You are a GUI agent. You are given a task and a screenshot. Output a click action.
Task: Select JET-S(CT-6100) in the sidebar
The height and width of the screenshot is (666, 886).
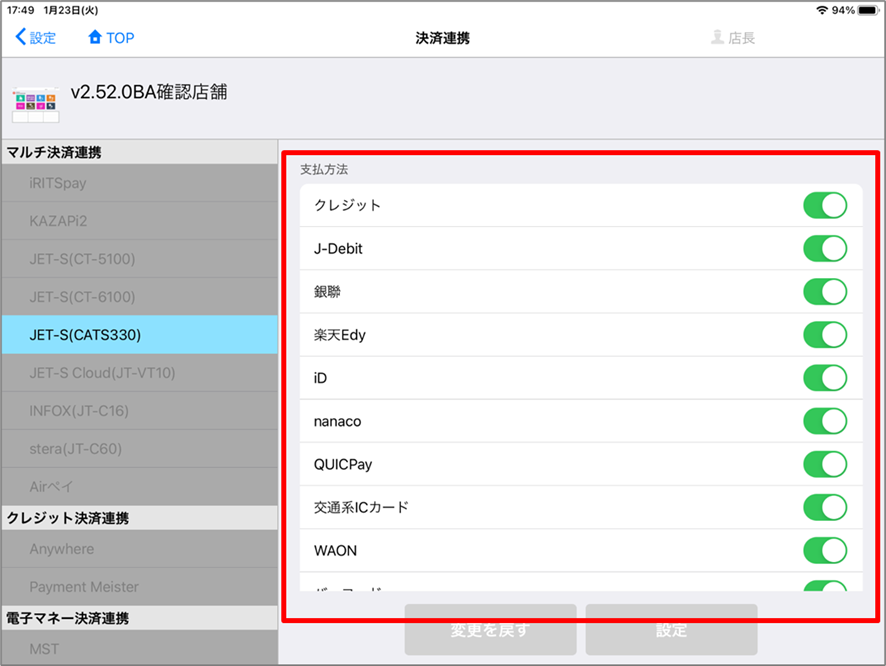pos(139,295)
